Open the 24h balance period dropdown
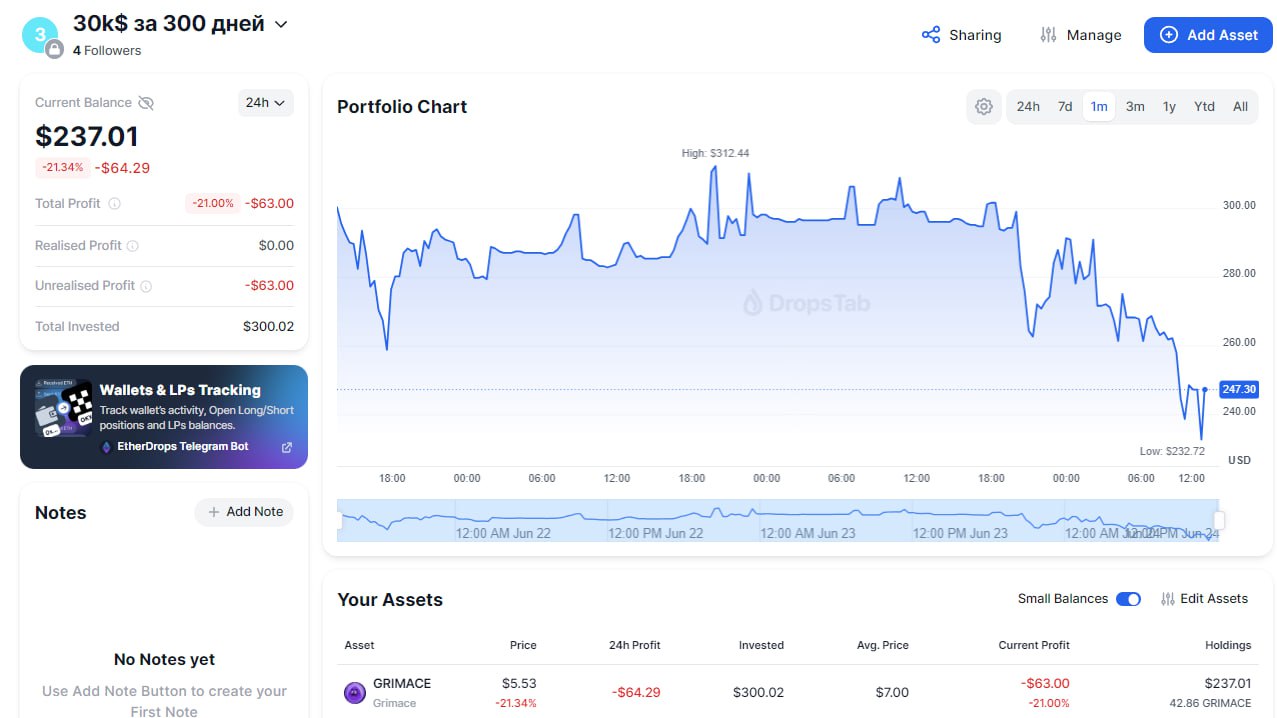Screen dimensions: 1277x718 pos(266,103)
